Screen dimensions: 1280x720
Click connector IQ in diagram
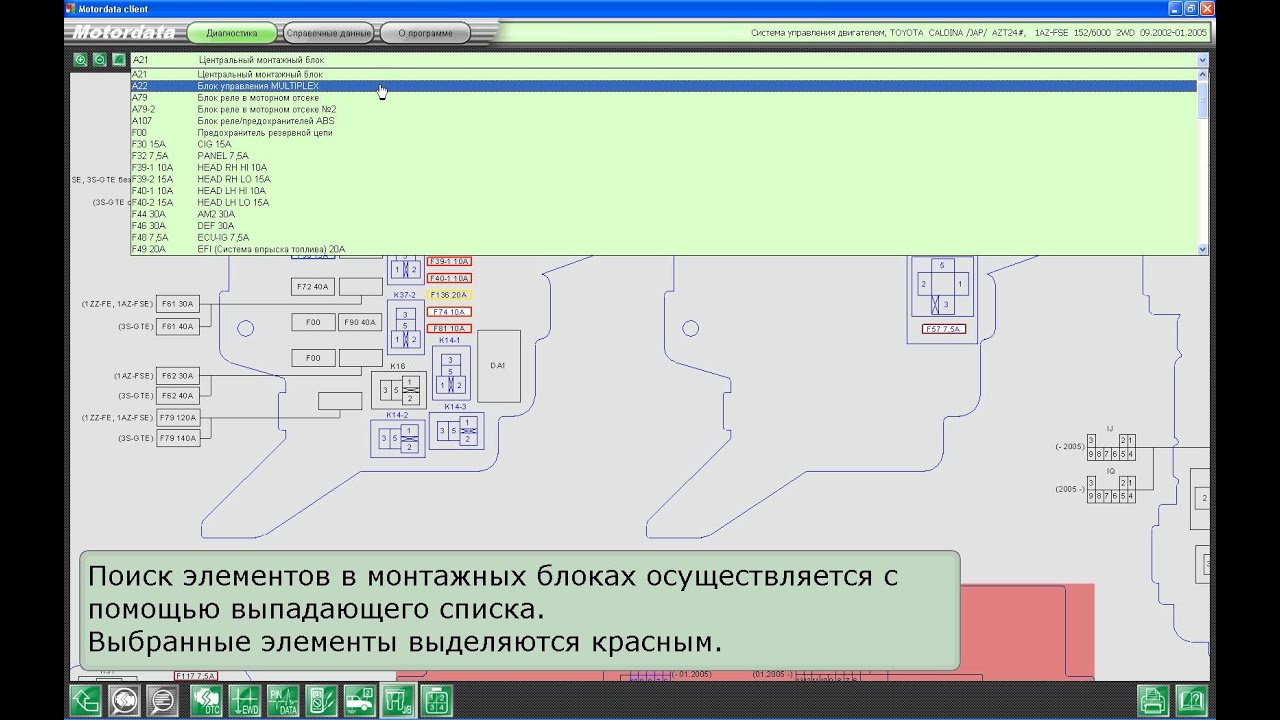click(x=1110, y=489)
